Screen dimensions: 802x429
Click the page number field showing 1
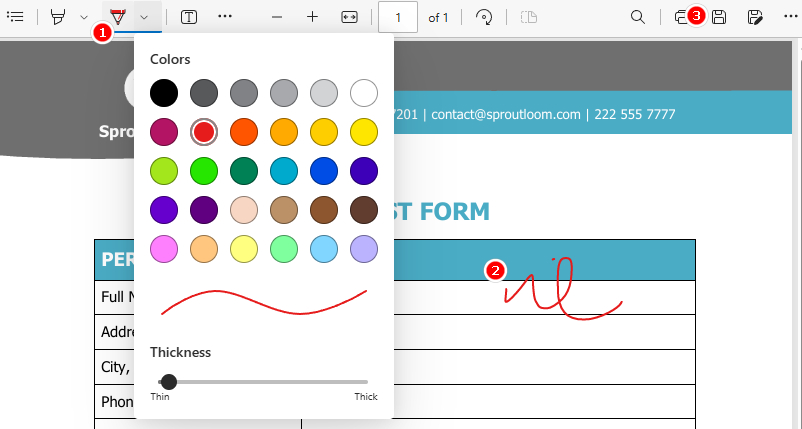[x=398, y=17]
